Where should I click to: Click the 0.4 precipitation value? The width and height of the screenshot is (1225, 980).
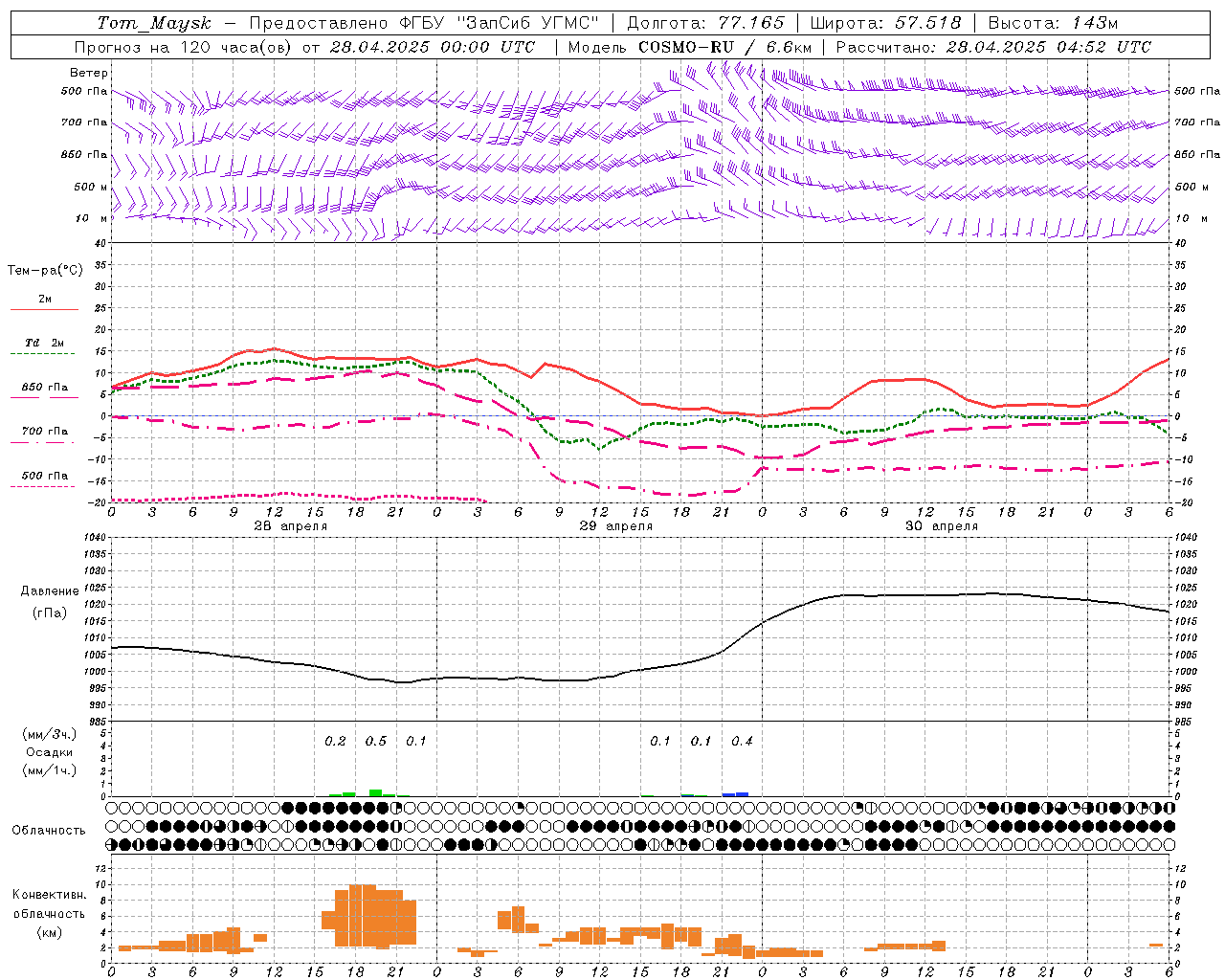[742, 742]
